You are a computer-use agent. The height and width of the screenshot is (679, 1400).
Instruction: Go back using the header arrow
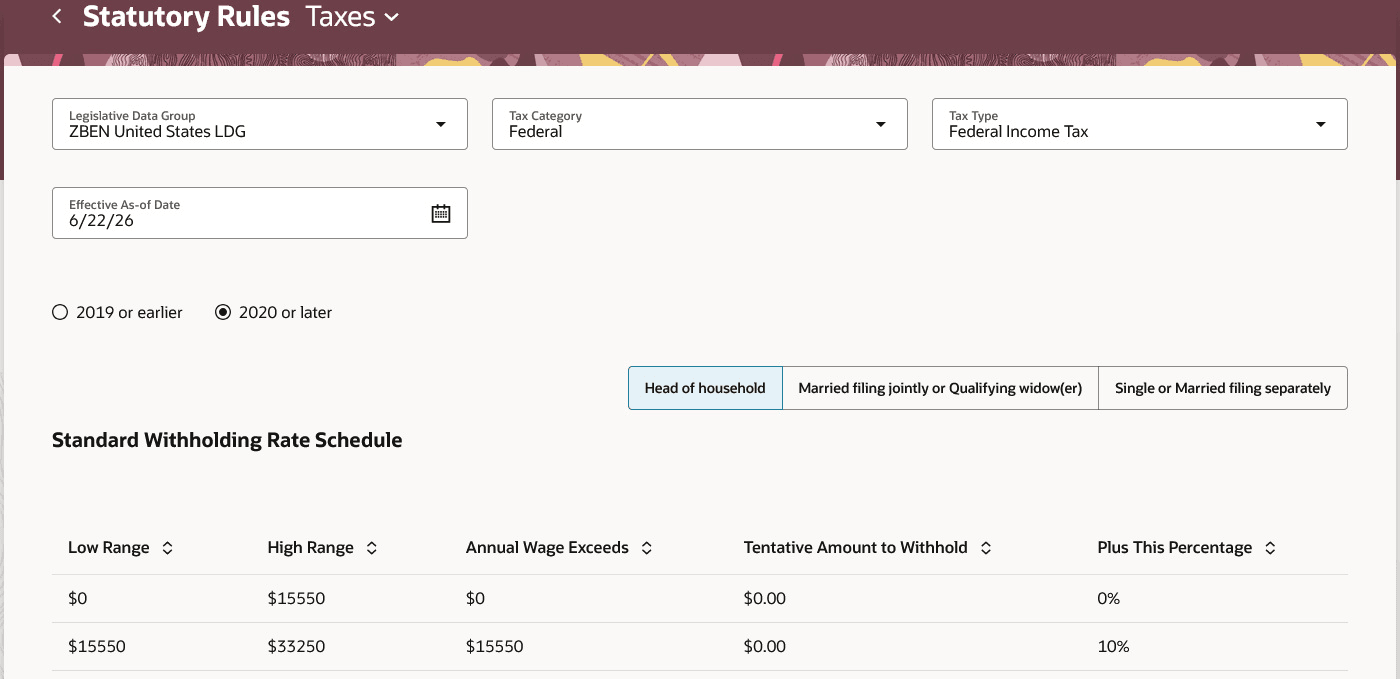(x=57, y=16)
